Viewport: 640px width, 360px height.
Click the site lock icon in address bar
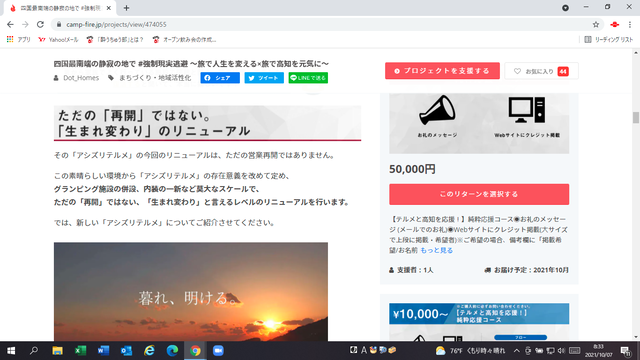59,24
